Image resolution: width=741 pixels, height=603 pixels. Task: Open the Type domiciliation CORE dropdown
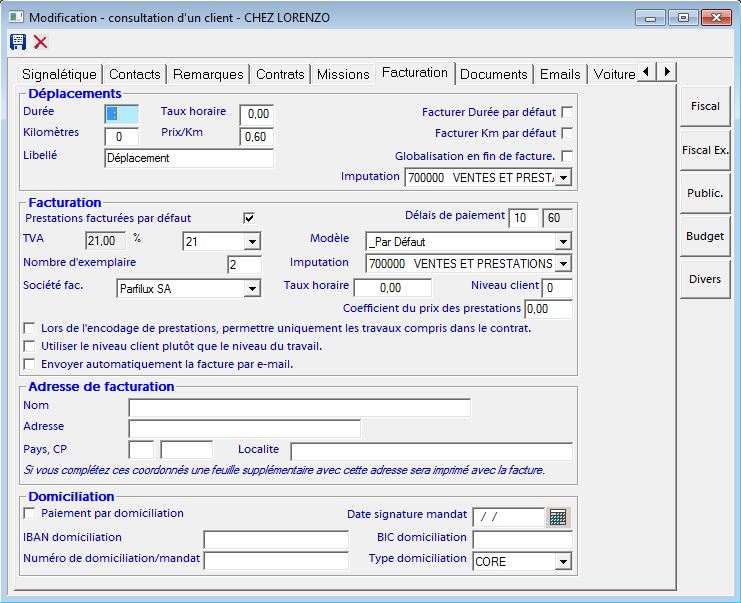tap(563, 562)
